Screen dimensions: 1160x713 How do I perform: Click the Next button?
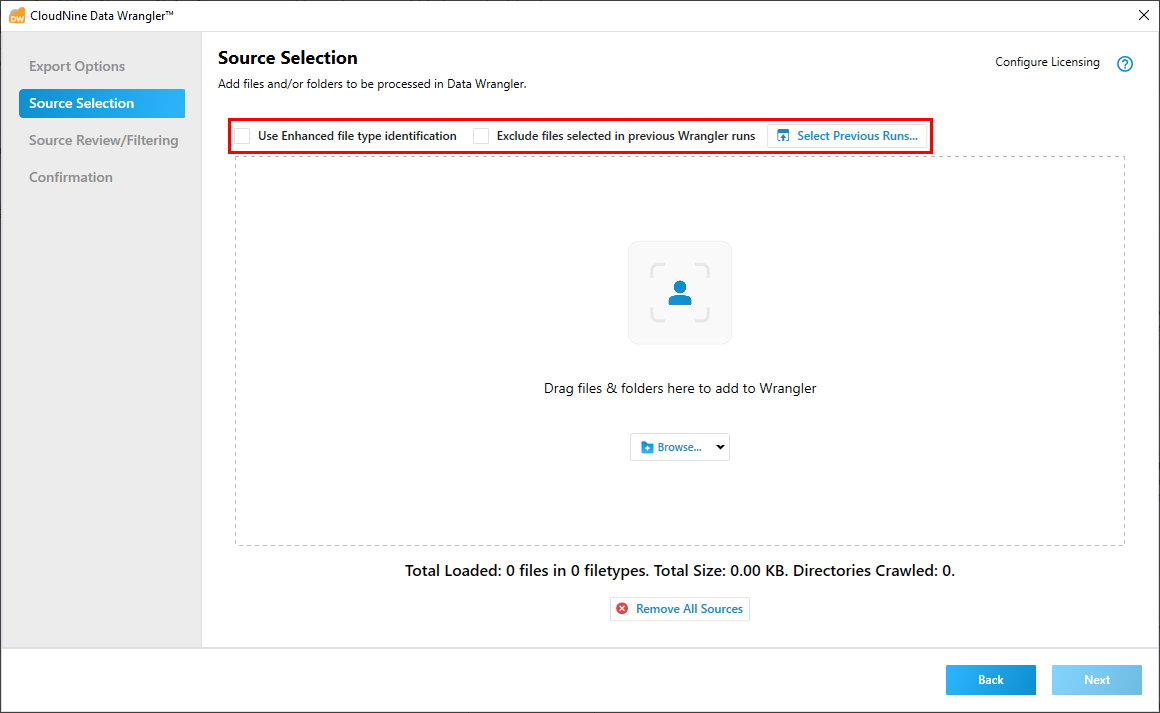pos(1096,680)
